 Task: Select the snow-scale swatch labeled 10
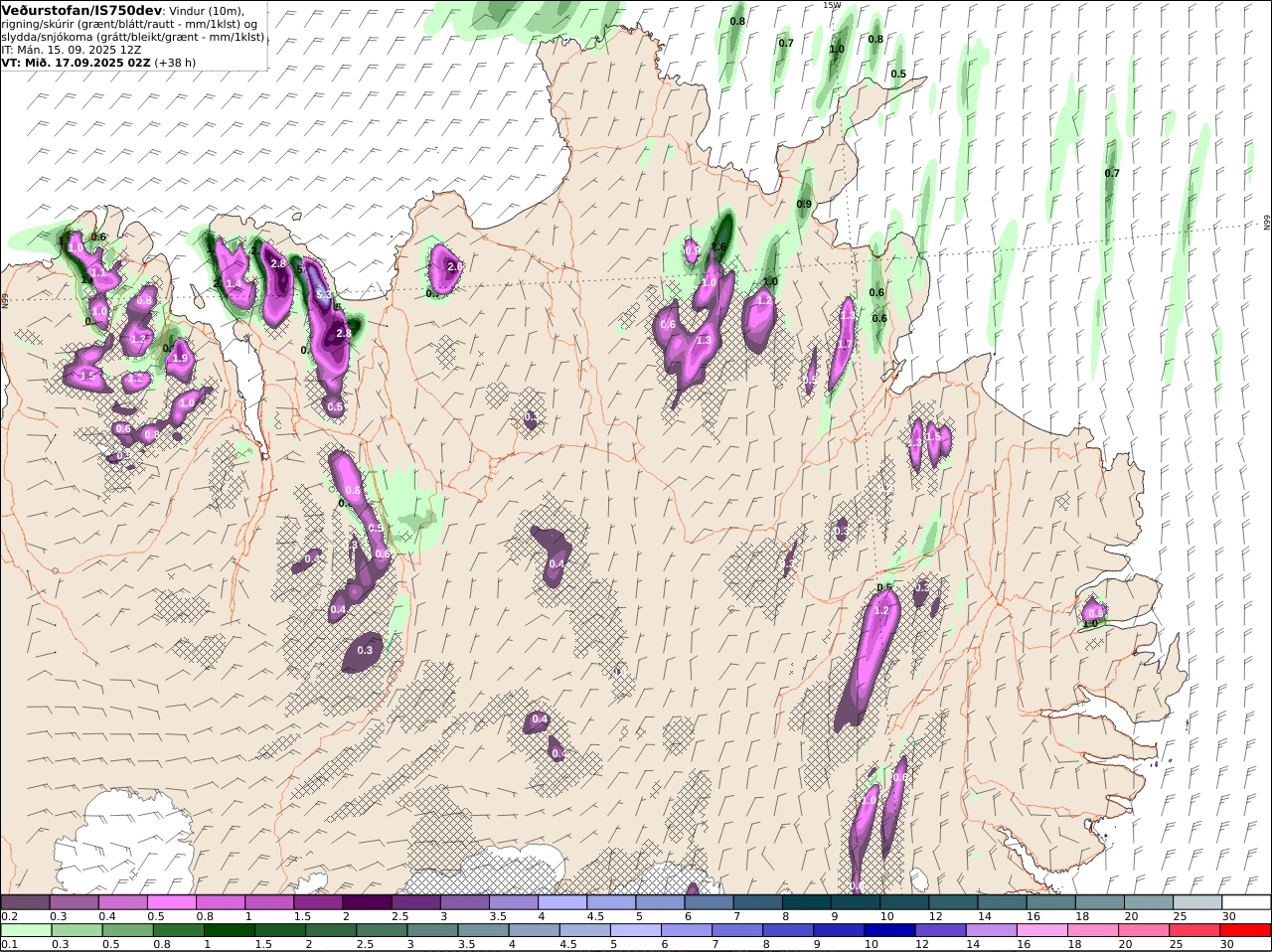904,902
